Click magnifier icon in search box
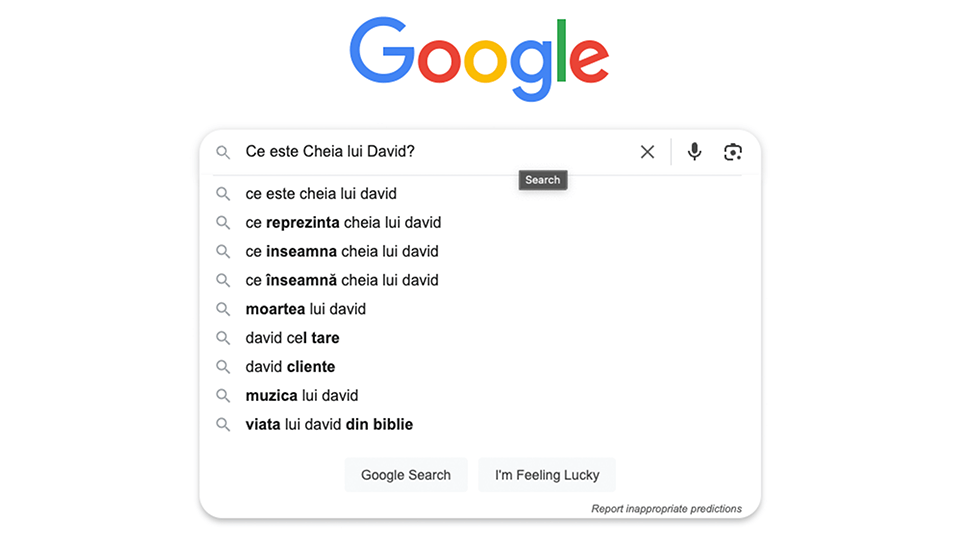Screen dimensions: 960x540 [x=223, y=152]
